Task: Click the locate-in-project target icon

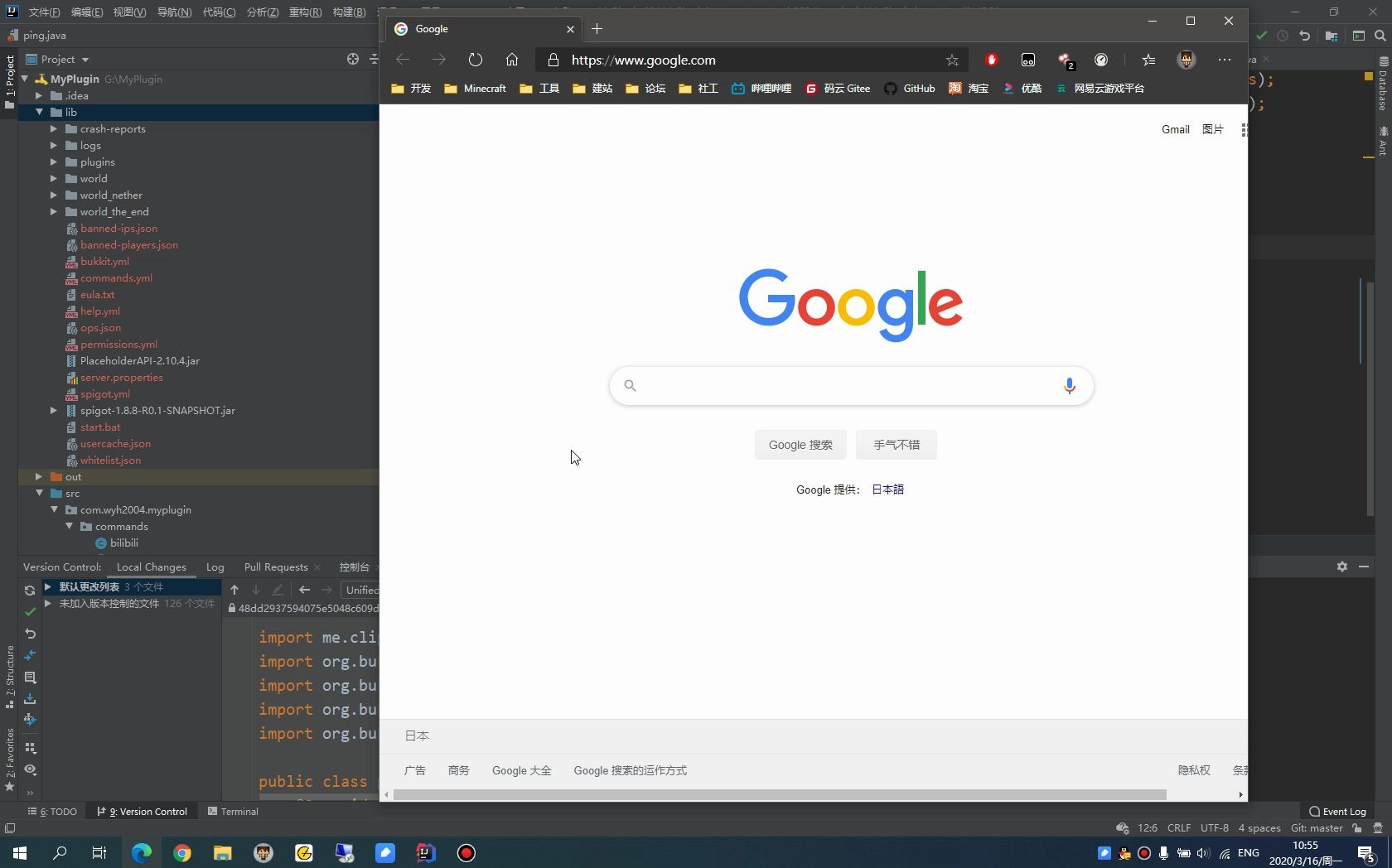Action: (x=353, y=59)
